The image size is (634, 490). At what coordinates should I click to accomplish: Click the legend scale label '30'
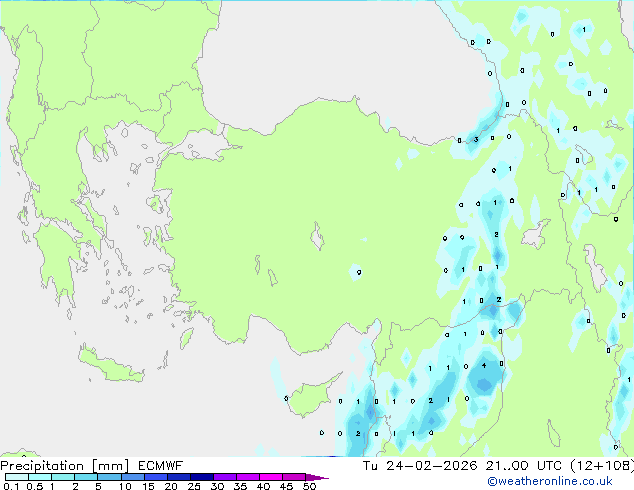point(217,486)
